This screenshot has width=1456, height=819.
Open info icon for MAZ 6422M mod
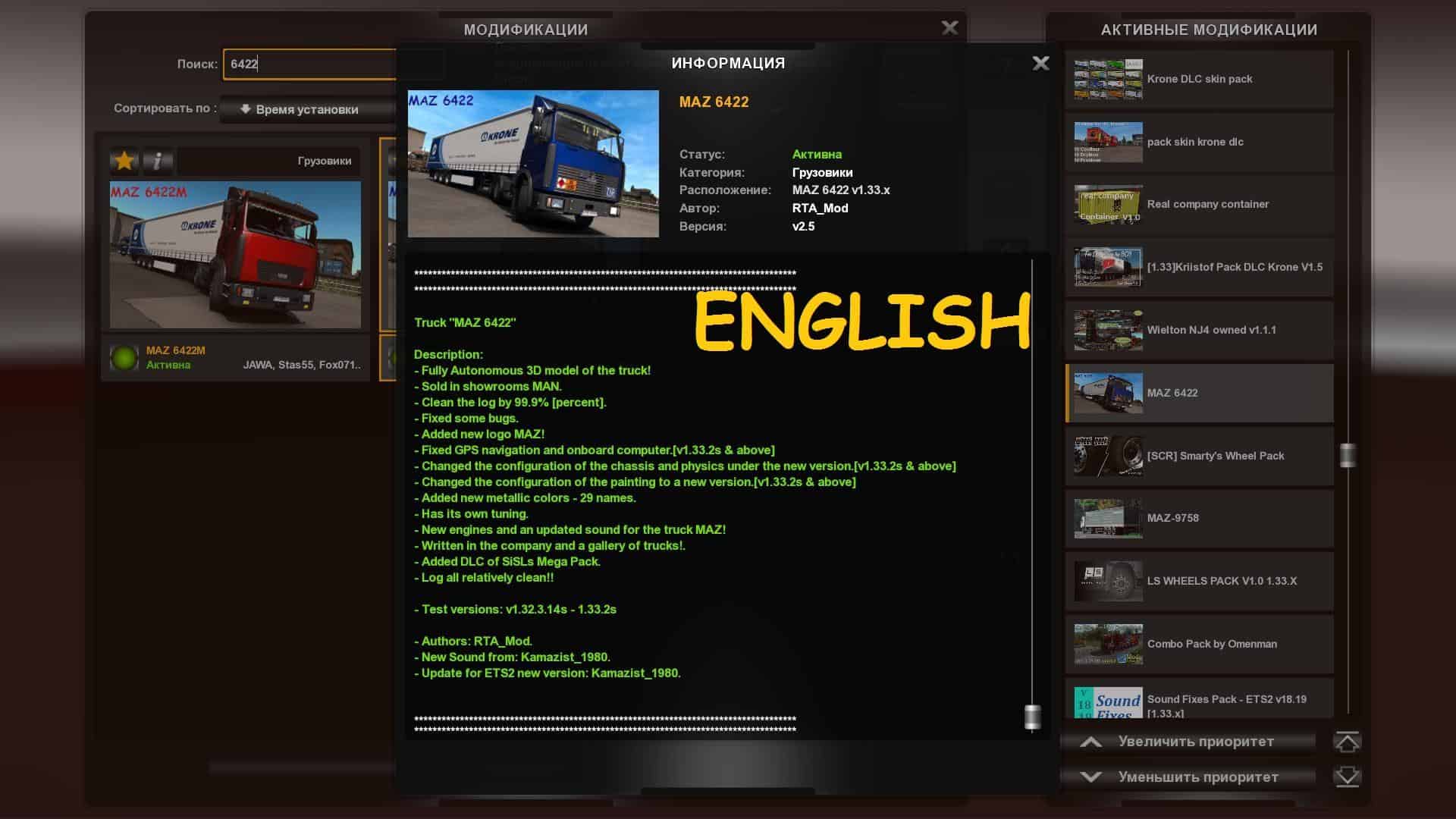point(158,161)
